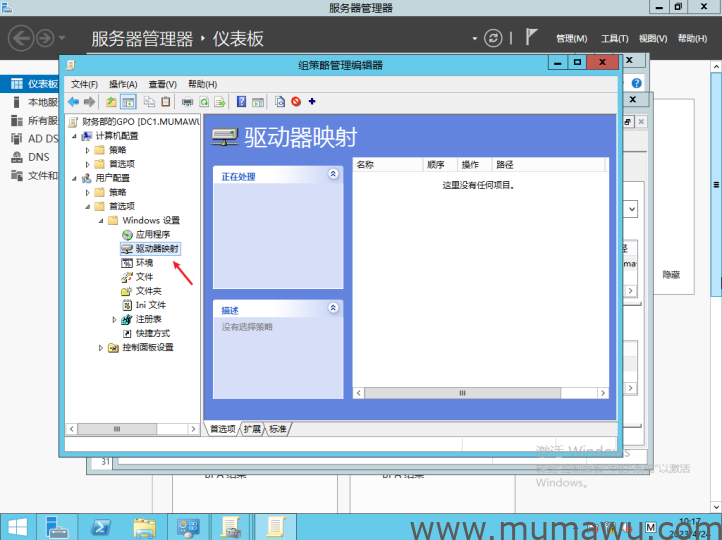The height and width of the screenshot is (540, 722).
Task: Open the 操作(A) menu
Action: pos(123,84)
